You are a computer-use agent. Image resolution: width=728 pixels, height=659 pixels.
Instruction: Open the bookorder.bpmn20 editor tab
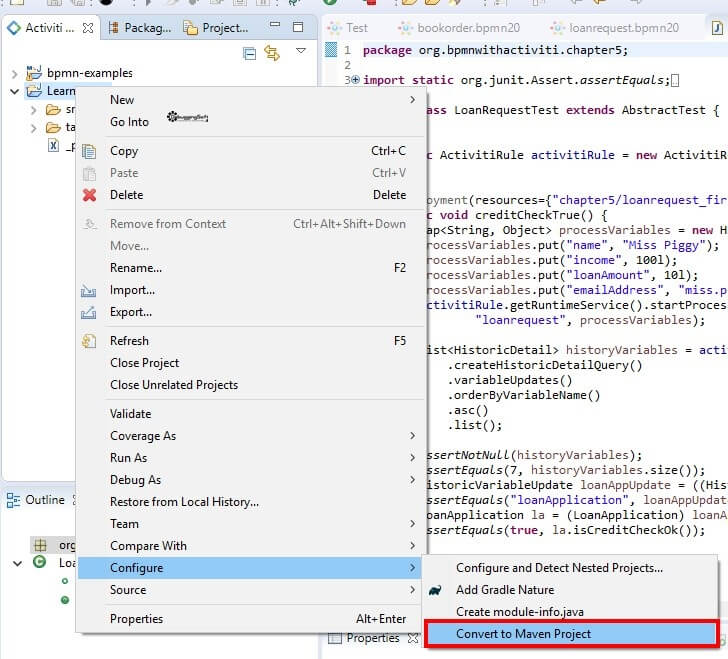pos(460,28)
